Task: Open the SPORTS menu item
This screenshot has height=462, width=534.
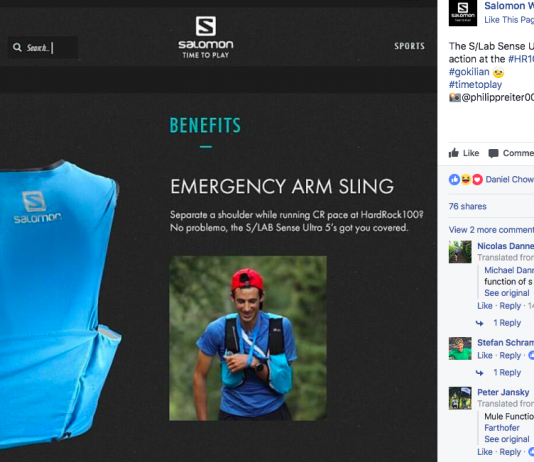Action: 409,46
